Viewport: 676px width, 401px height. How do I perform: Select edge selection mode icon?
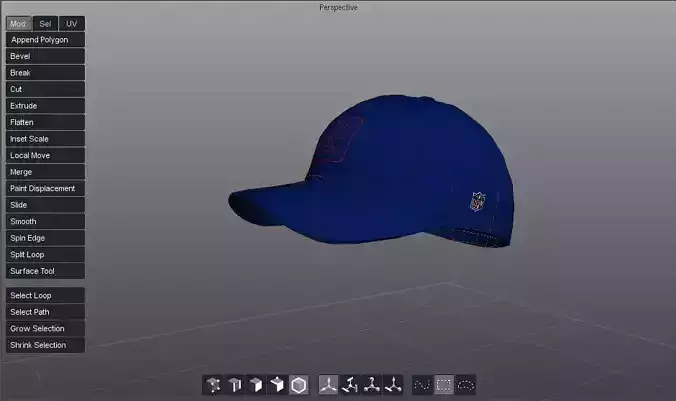coord(235,385)
